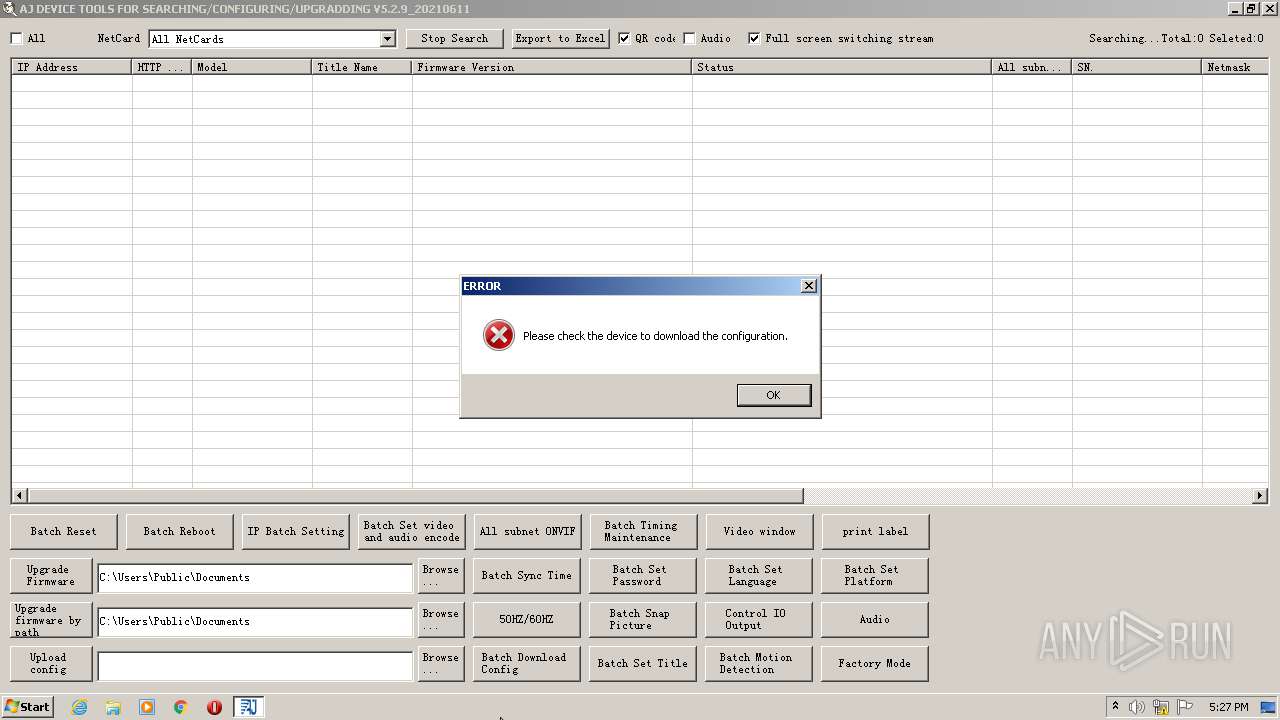Click the Audio button in the bottom button grid

click(x=876, y=619)
